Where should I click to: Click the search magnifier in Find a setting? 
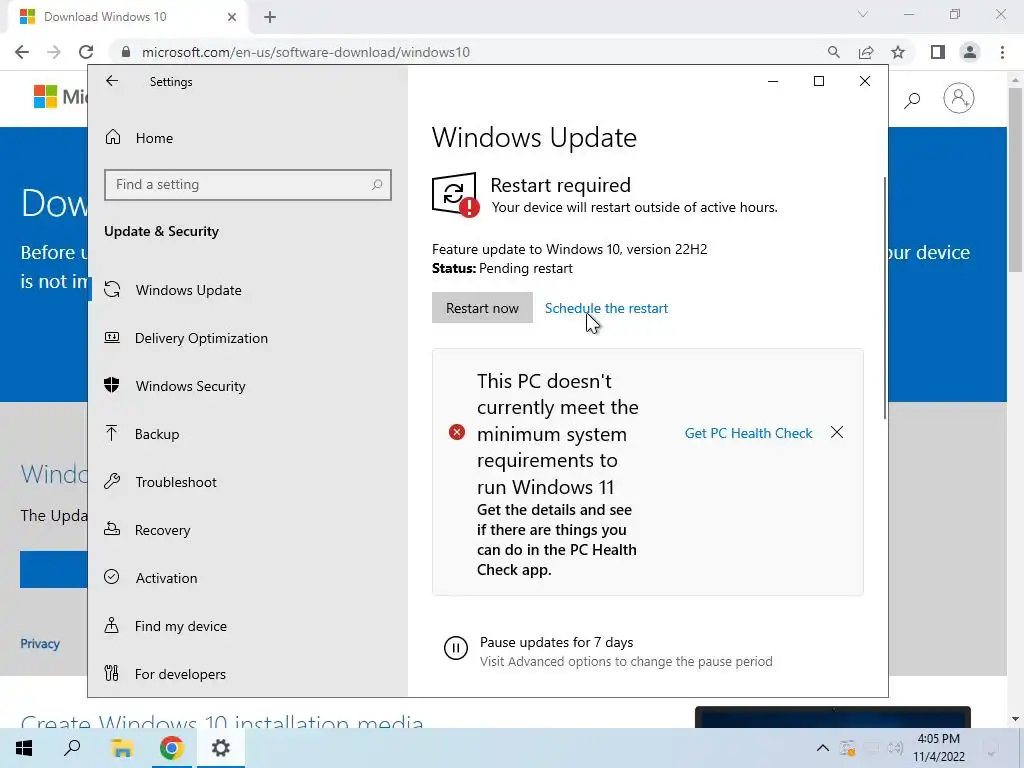[x=377, y=185]
